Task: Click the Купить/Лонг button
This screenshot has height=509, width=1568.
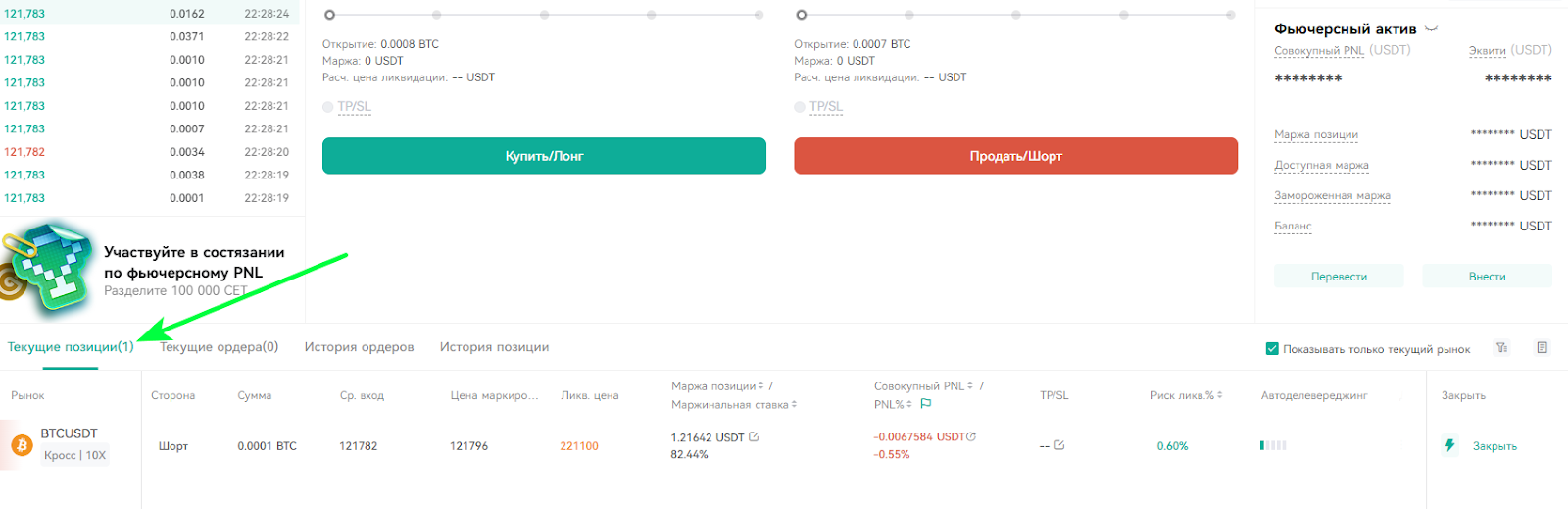Action: point(544,156)
